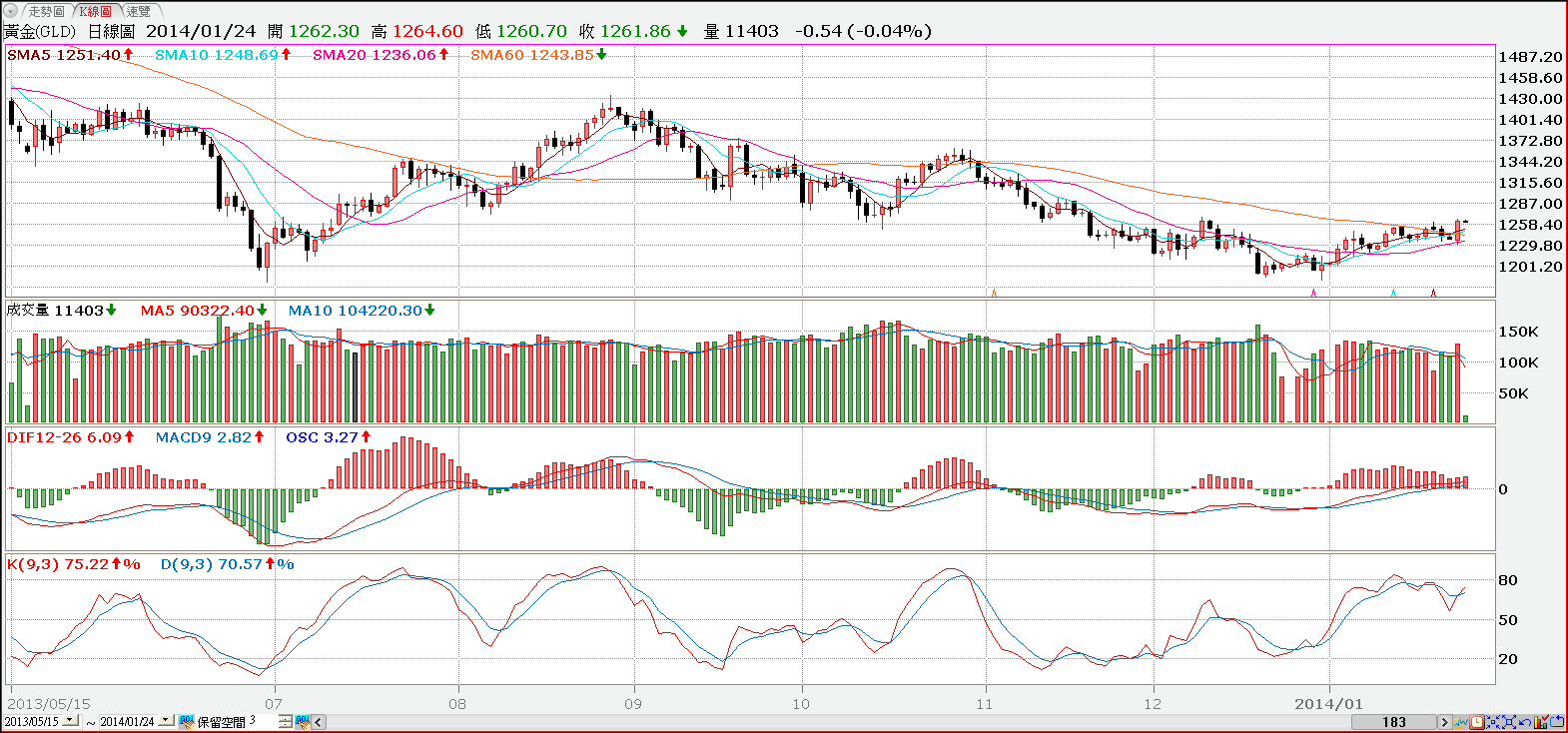The height and width of the screenshot is (733, 1568).
Task: Click the orange marker triangle near November
Action: [x=994, y=293]
